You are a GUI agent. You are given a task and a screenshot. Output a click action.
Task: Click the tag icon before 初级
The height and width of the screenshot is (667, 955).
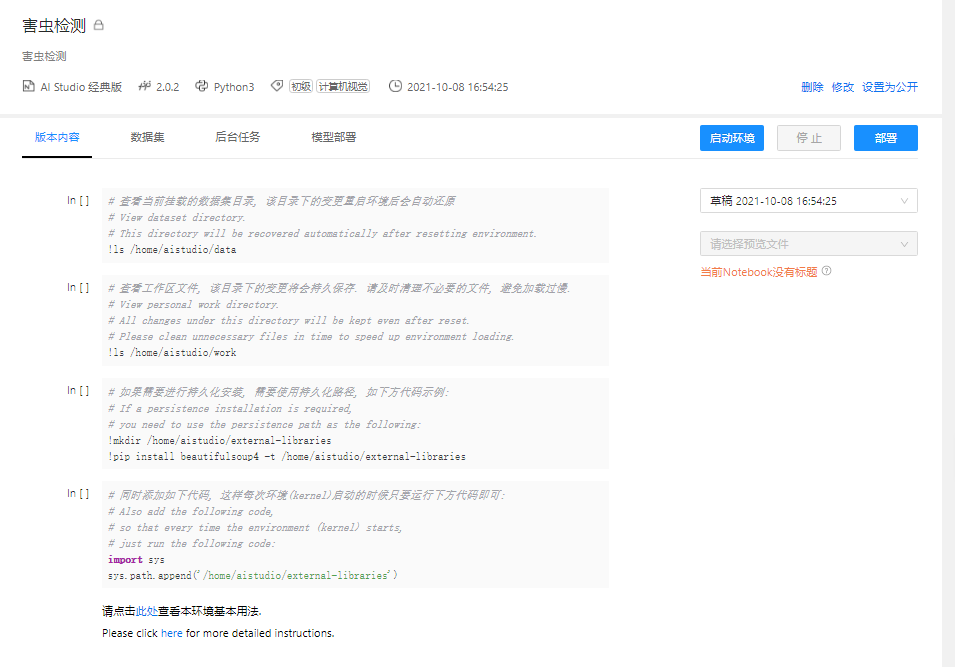277,86
